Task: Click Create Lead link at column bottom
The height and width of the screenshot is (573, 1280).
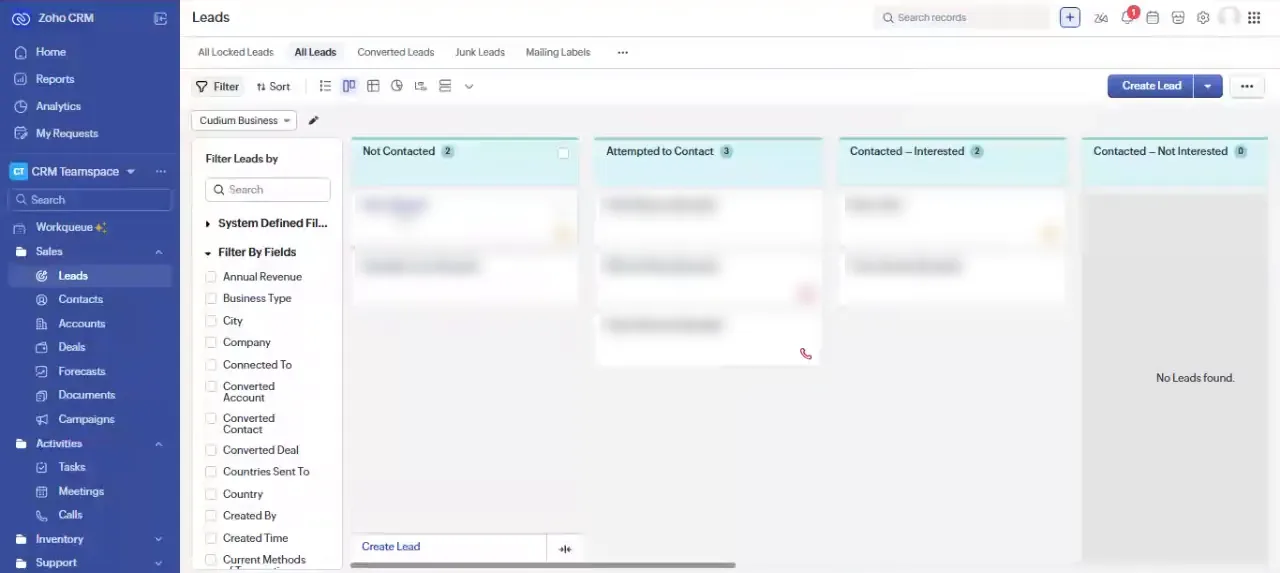Action: coord(391,547)
